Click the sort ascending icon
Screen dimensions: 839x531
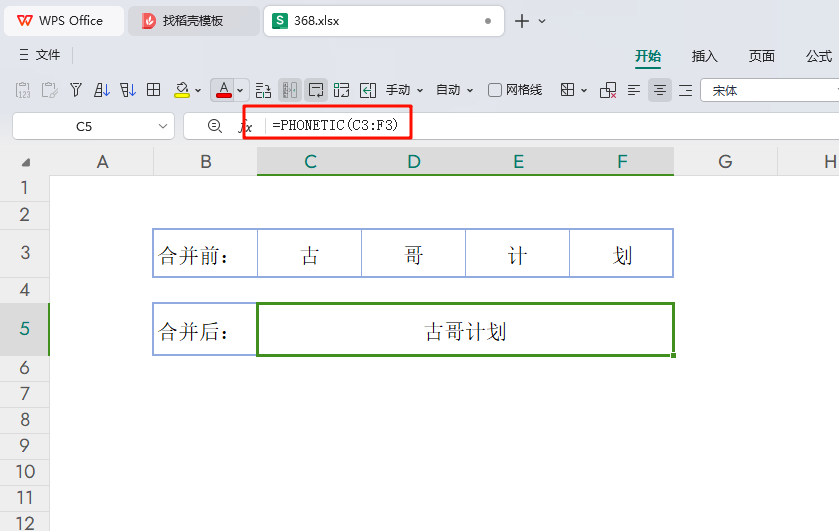point(102,90)
